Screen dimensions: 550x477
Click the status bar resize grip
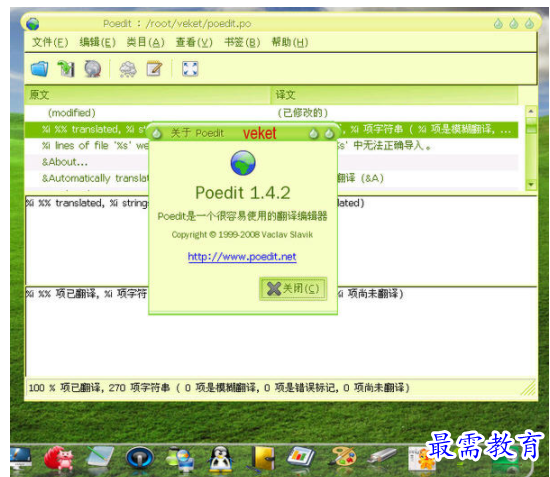click(529, 389)
